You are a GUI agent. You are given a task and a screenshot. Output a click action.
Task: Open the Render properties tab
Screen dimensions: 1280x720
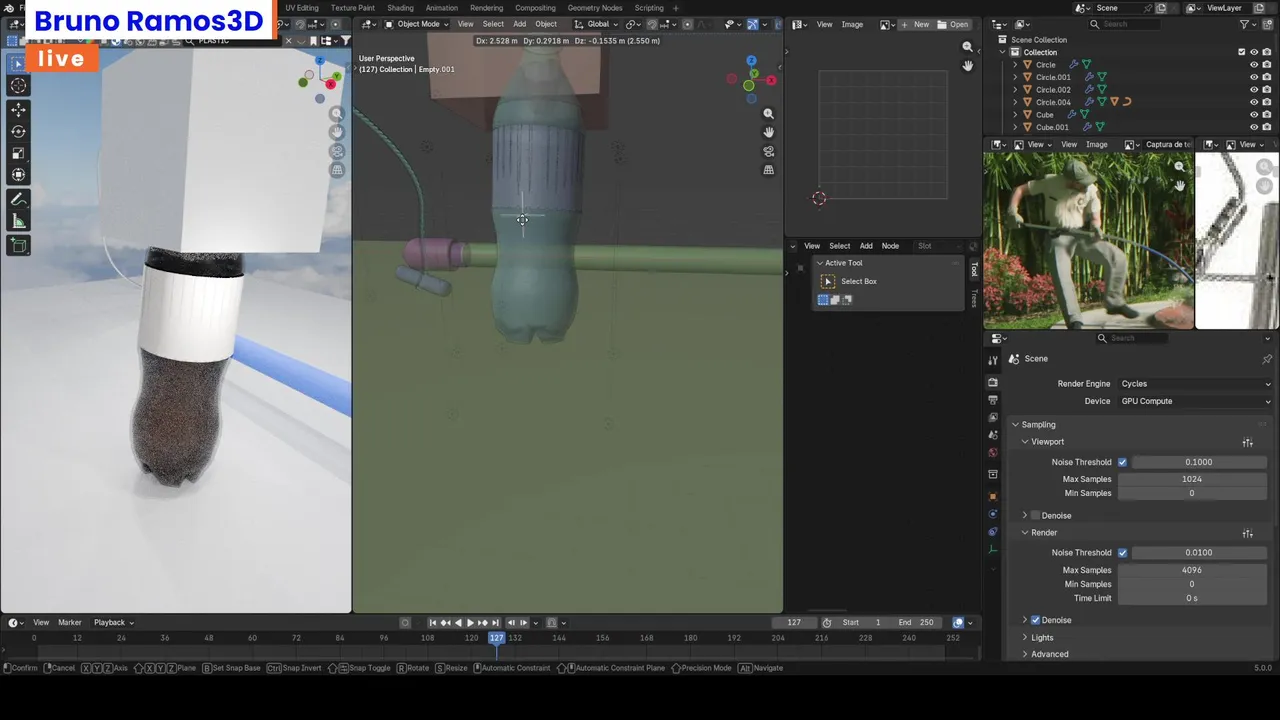coord(993,383)
